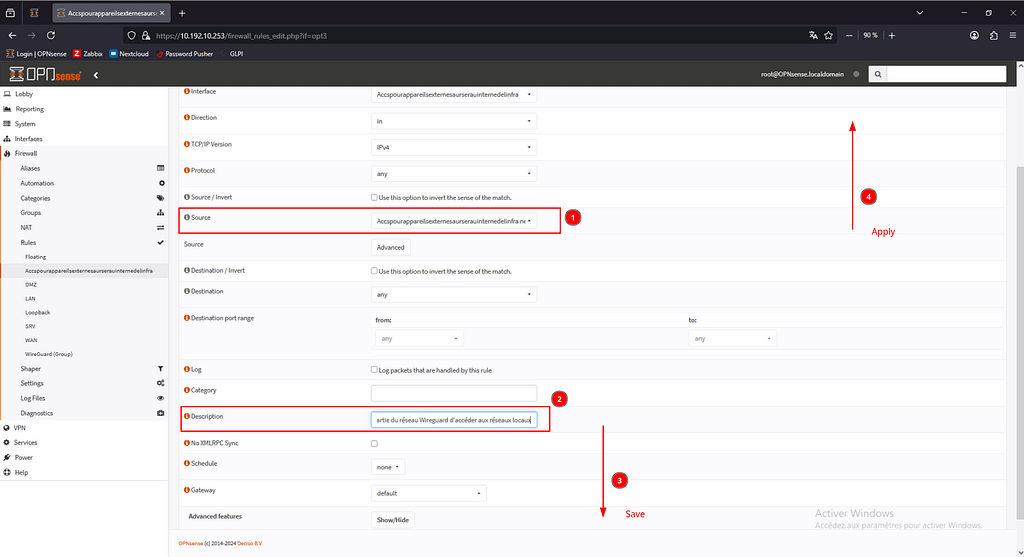Viewport: 1024px width, 557px height.
Task: Click the Aliases list icon in sidebar
Action: coord(161,168)
